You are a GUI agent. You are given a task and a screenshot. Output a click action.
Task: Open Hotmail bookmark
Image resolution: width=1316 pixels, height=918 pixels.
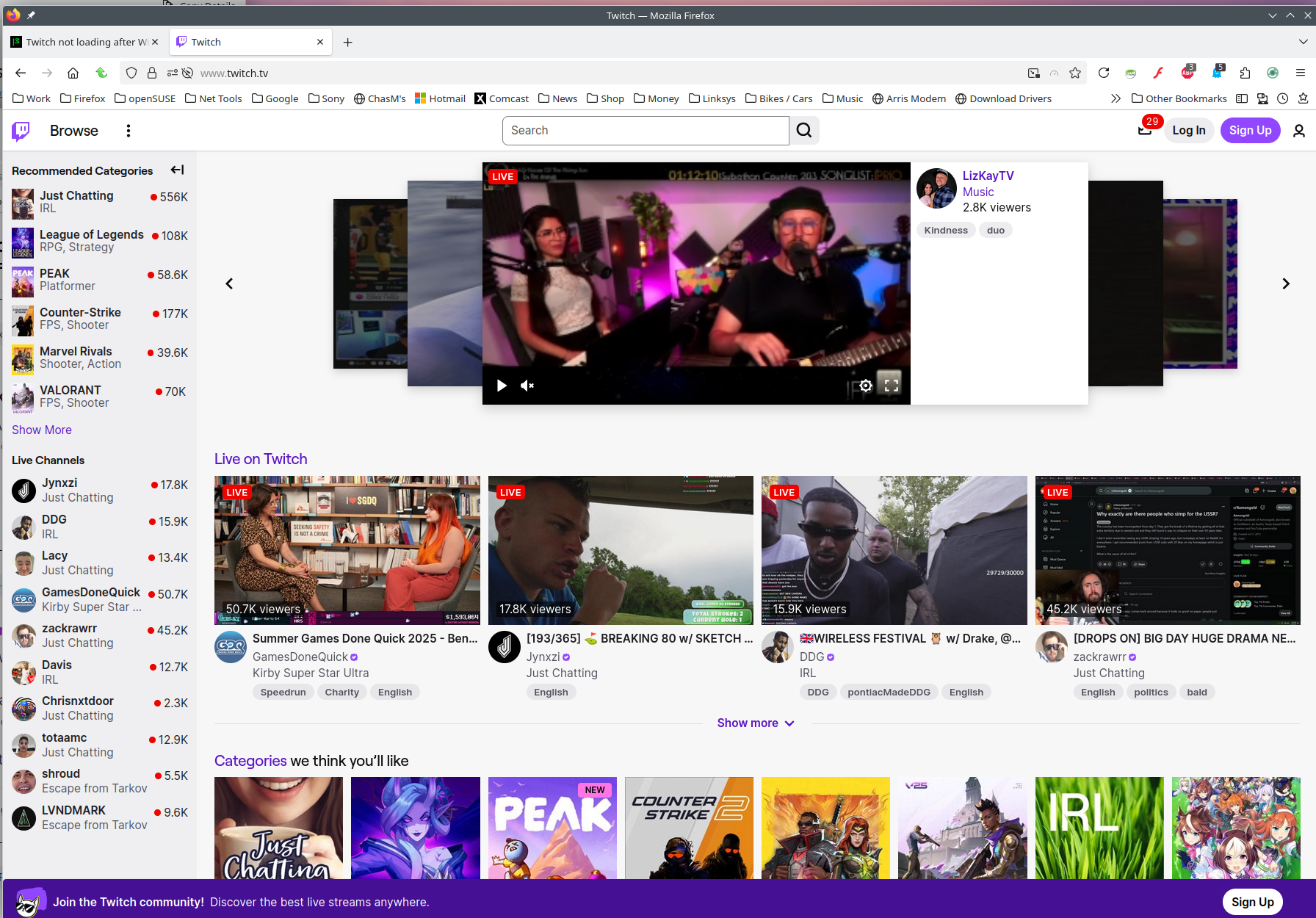click(440, 98)
